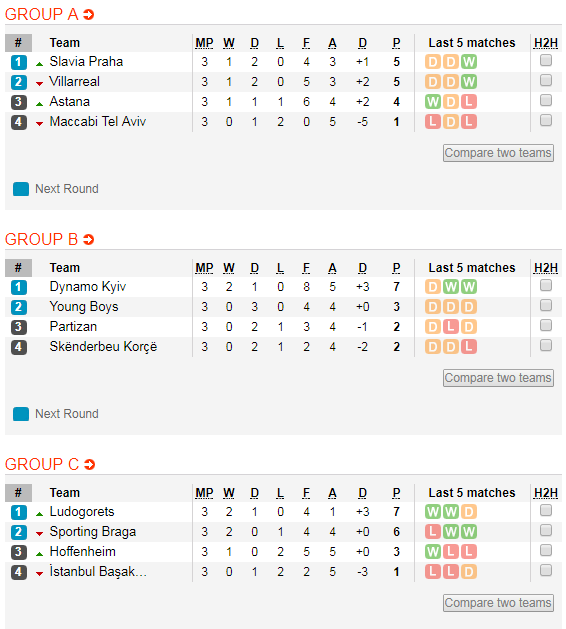This screenshot has width=566, height=629.
Task: Open Group B arrow icon
Action: tap(88, 240)
